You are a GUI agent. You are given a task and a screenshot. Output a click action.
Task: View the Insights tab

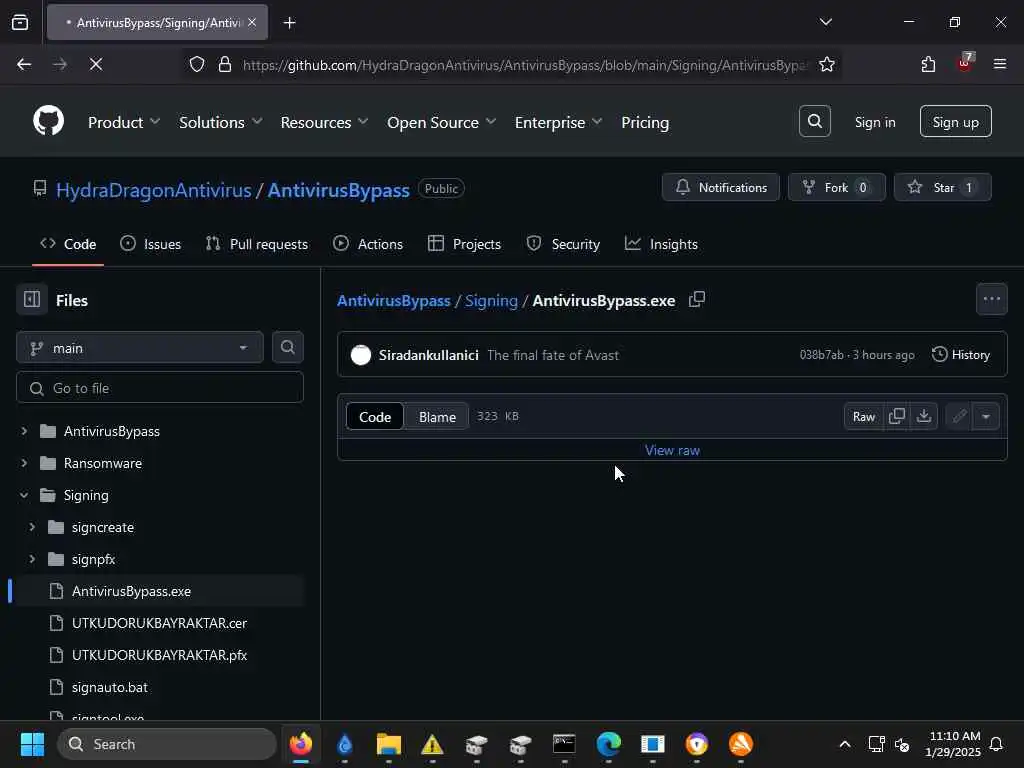point(662,244)
